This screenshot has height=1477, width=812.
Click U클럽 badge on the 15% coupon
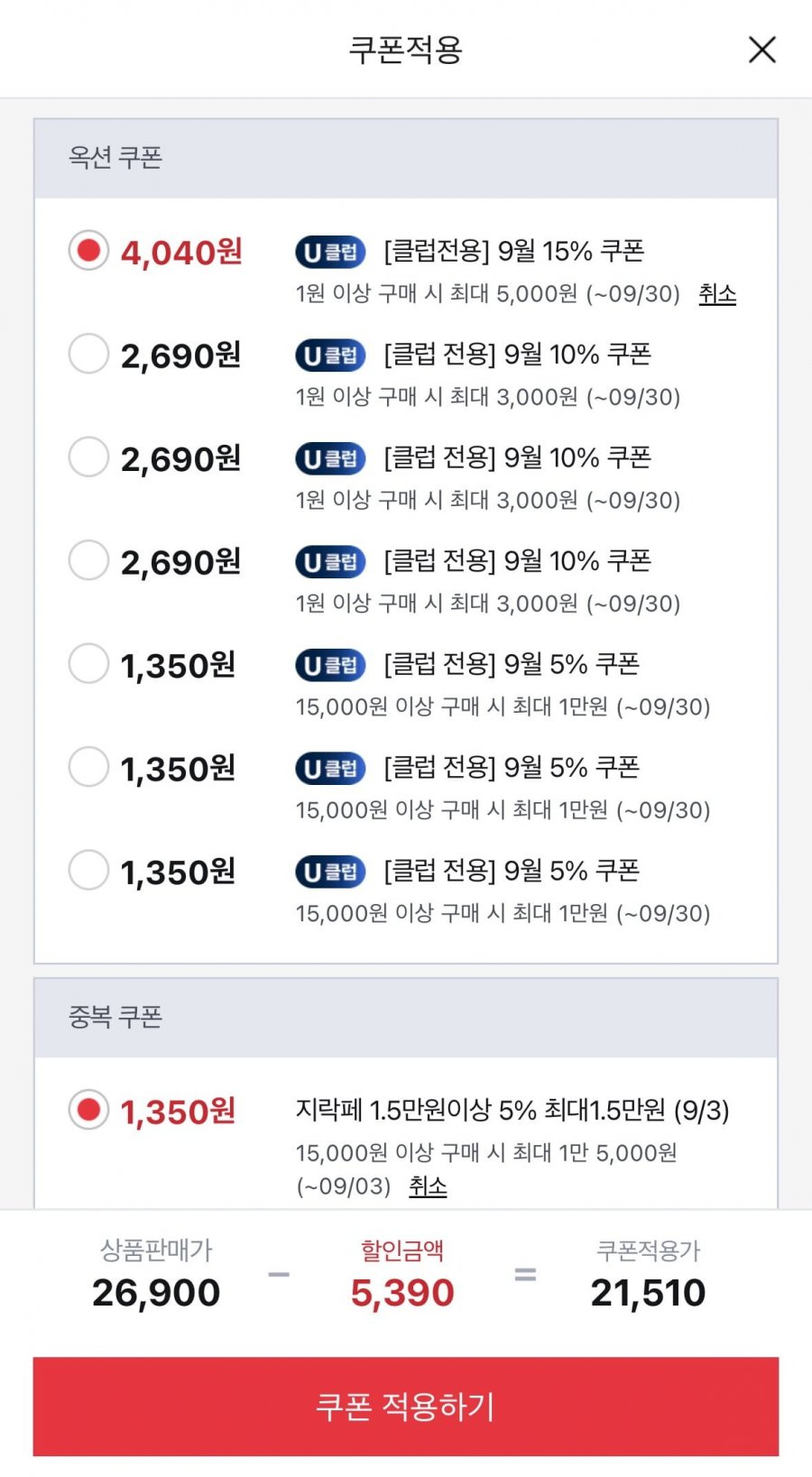[x=330, y=252]
